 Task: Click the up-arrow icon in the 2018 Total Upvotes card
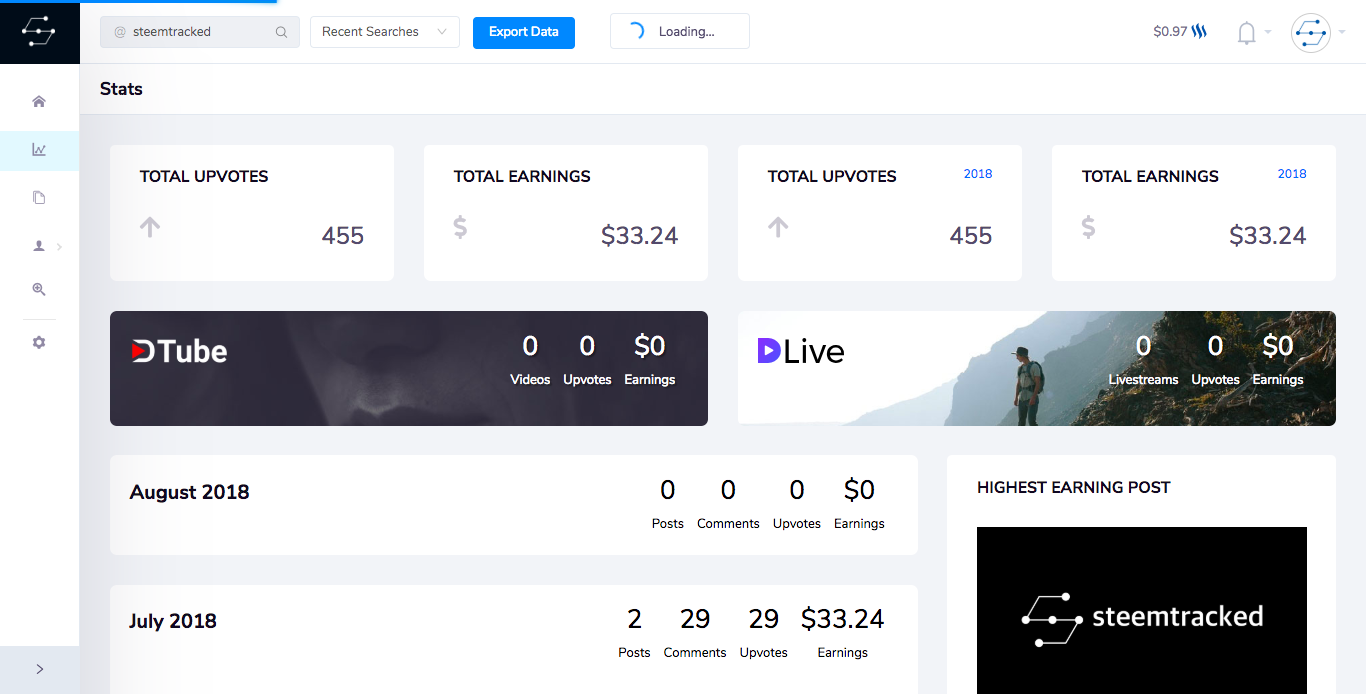click(778, 227)
